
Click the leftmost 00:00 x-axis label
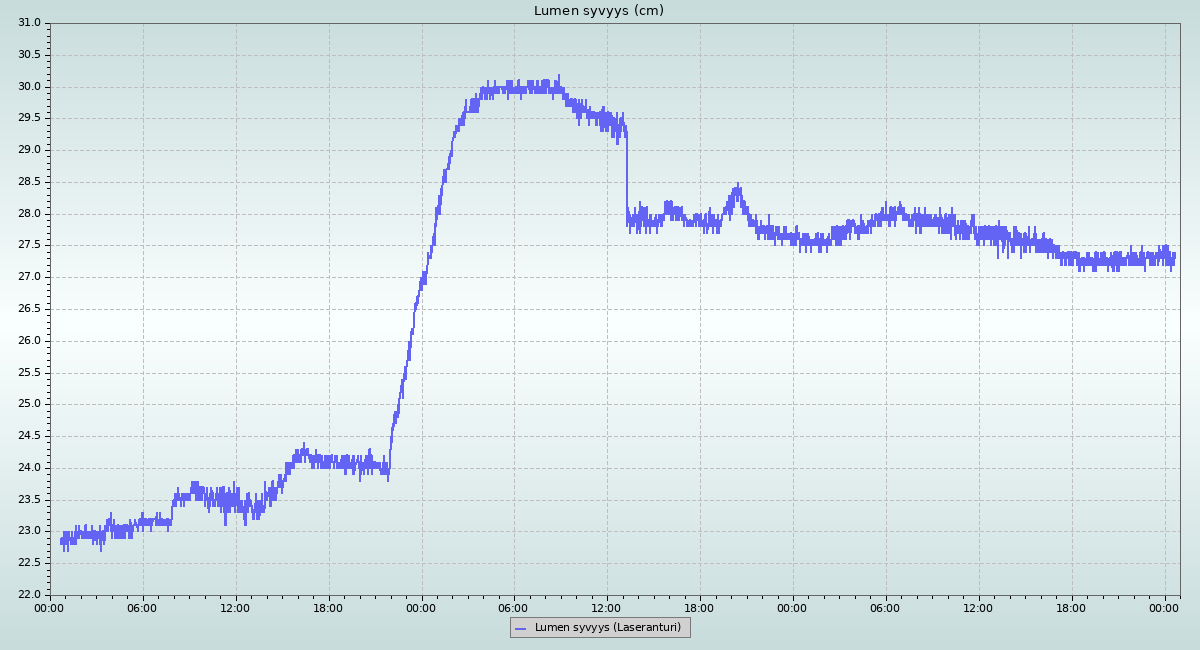tap(50, 607)
